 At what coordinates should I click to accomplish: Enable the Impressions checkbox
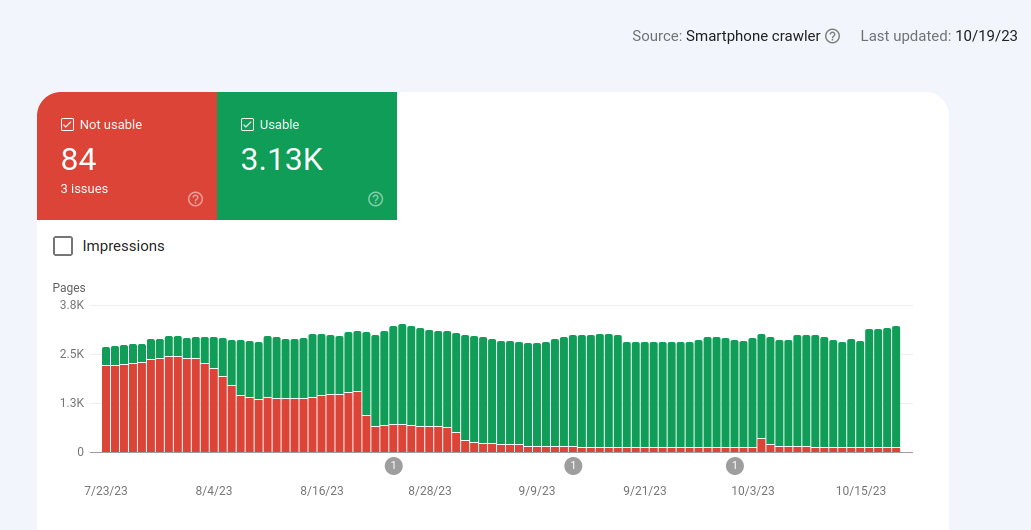pos(63,246)
